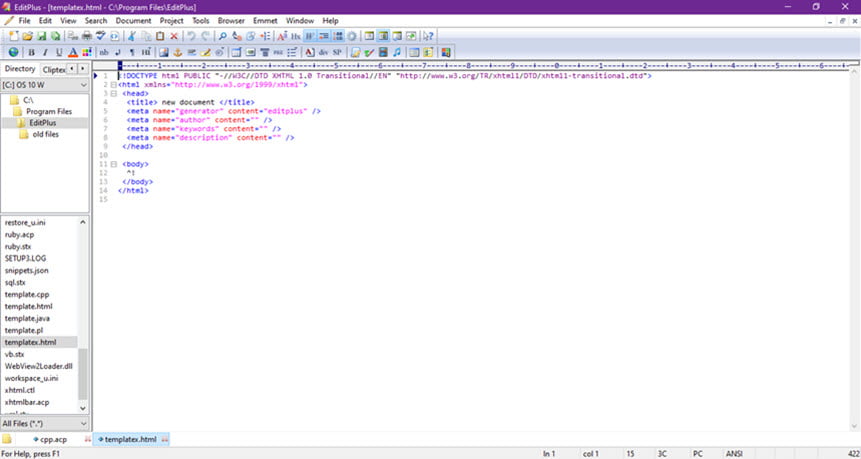The width and height of the screenshot is (861, 459).
Task: Click the file list scrollbar thumb
Action: pos(83,374)
